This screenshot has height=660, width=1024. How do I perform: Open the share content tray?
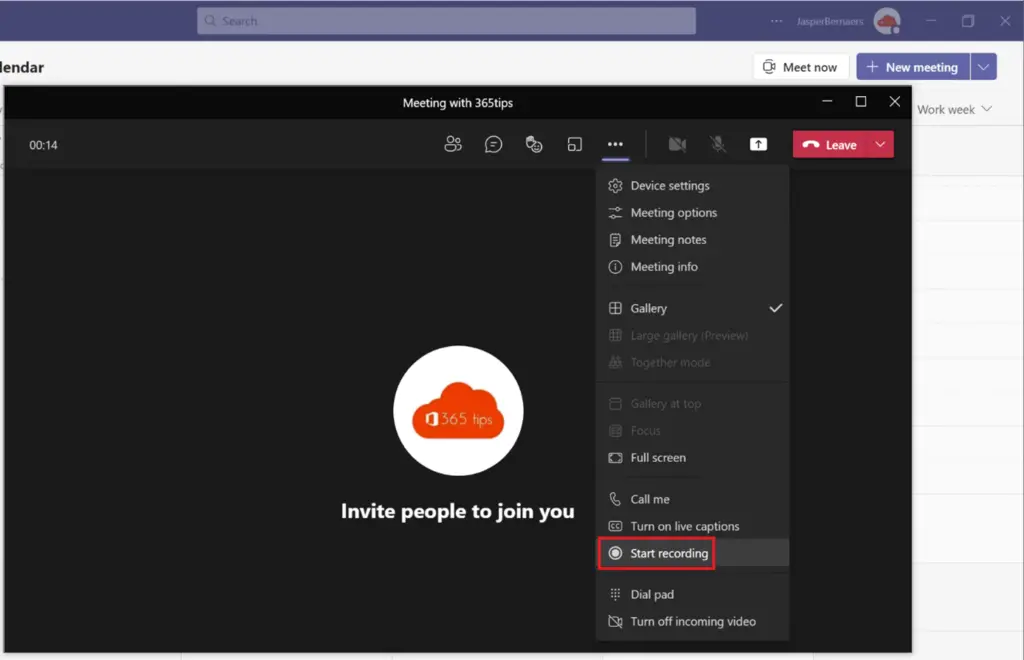tap(758, 144)
